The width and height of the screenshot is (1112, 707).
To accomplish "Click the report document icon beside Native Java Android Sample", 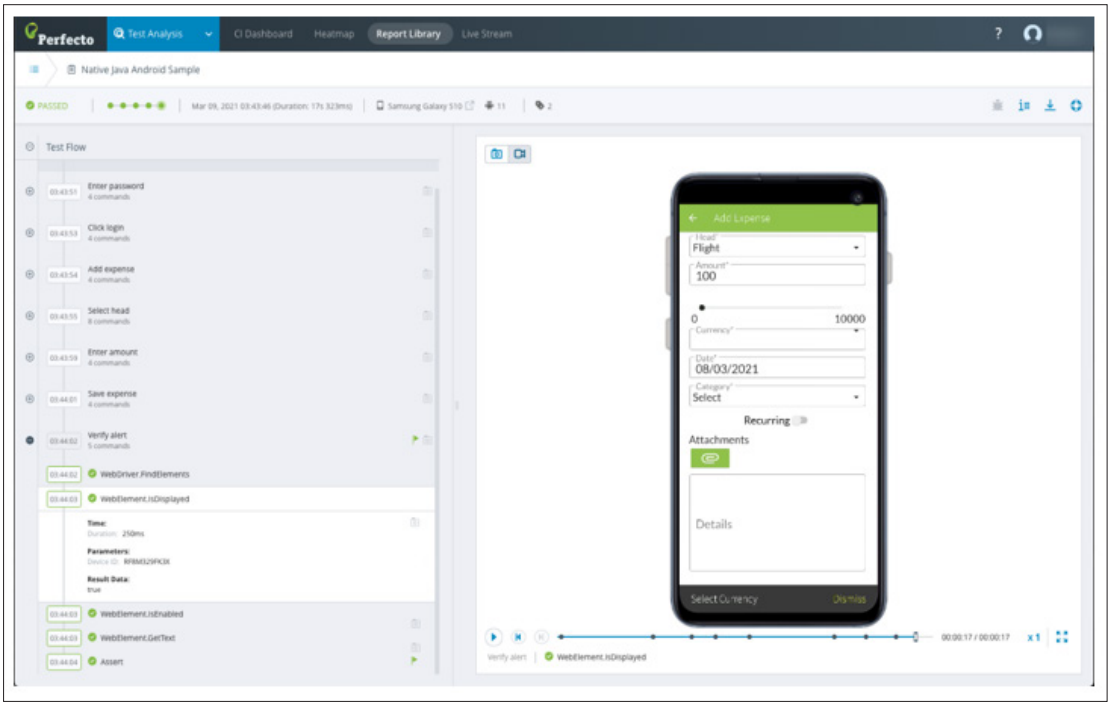I will point(71,69).
